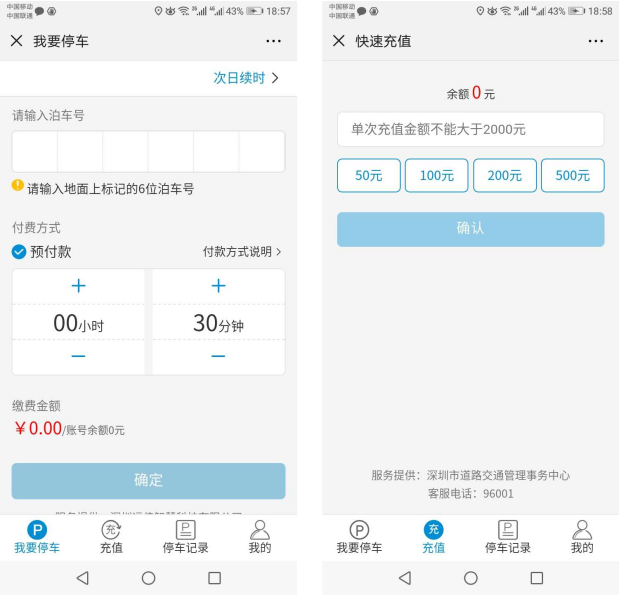Decrease hours with the minus below 00小时
Image resolution: width=619 pixels, height=595 pixels.
(x=79, y=356)
